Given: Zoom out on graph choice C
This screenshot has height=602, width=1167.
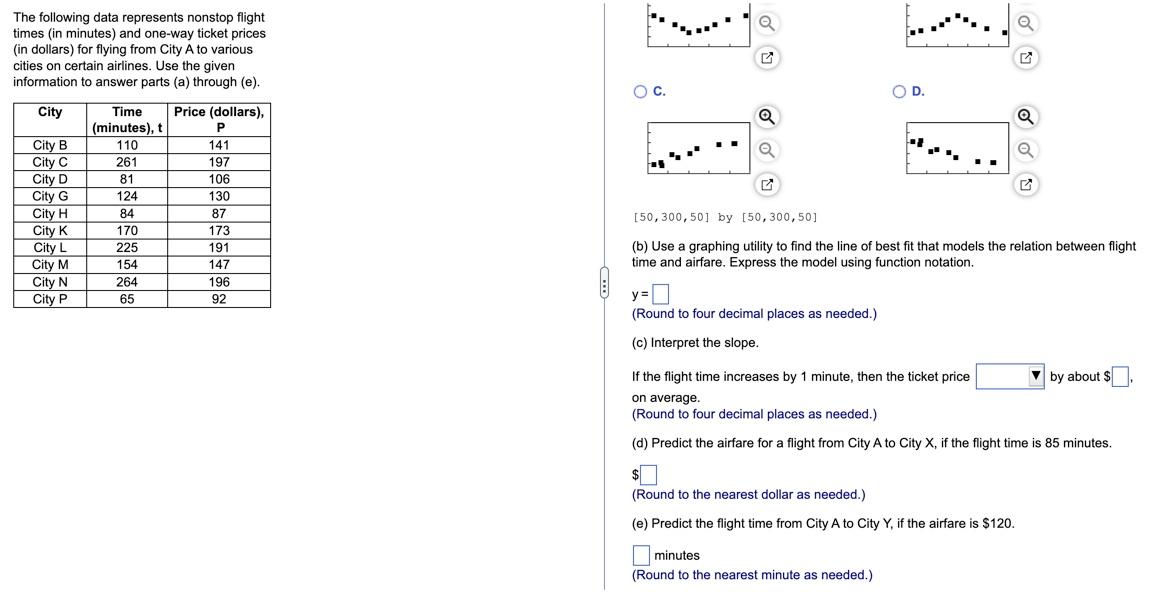Looking at the screenshot, I should pyautogui.click(x=766, y=149).
